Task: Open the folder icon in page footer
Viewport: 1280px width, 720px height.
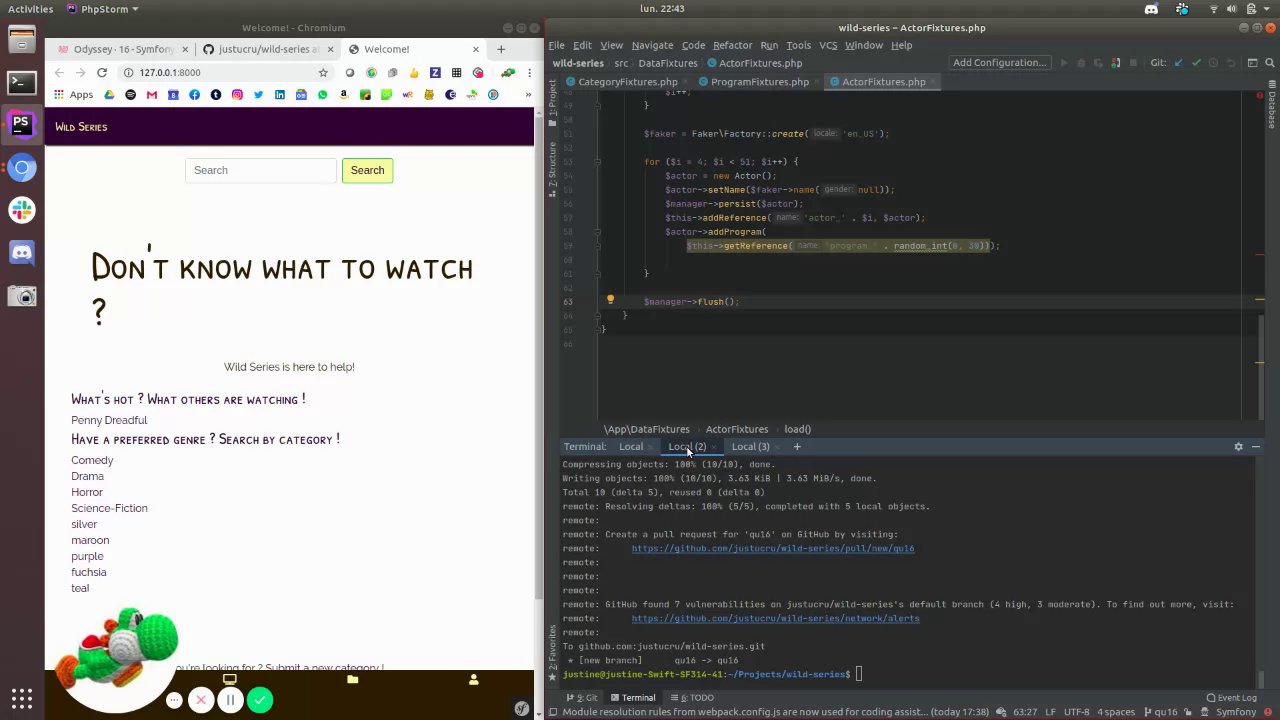Action: click(352, 680)
